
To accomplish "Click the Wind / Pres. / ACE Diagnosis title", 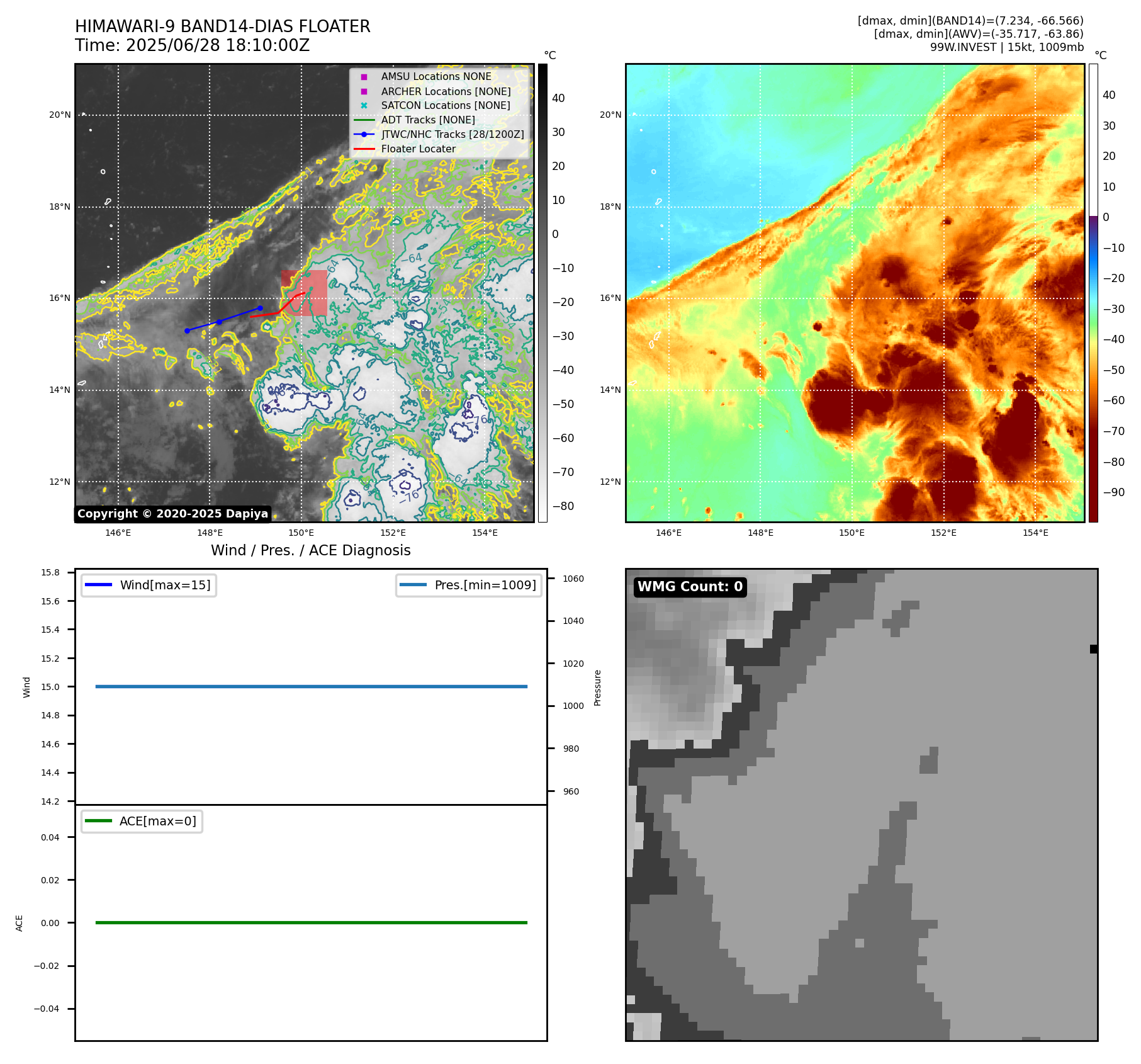I will [x=311, y=550].
